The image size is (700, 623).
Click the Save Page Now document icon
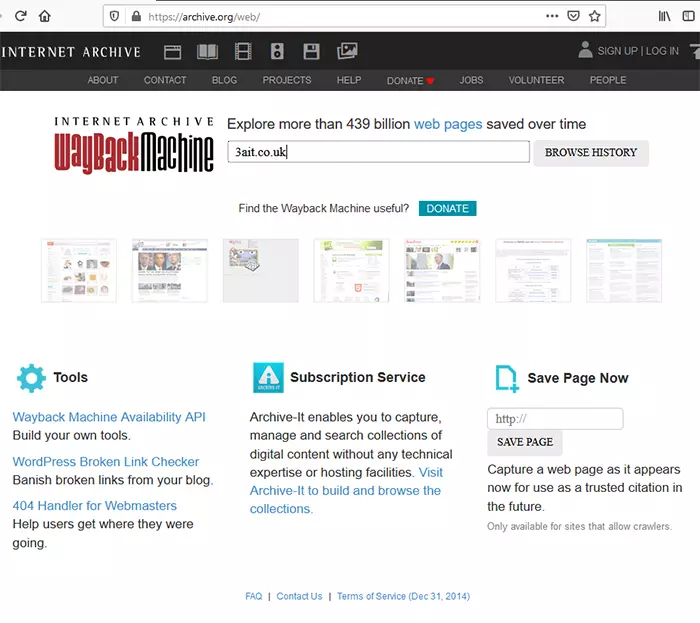[x=507, y=379]
